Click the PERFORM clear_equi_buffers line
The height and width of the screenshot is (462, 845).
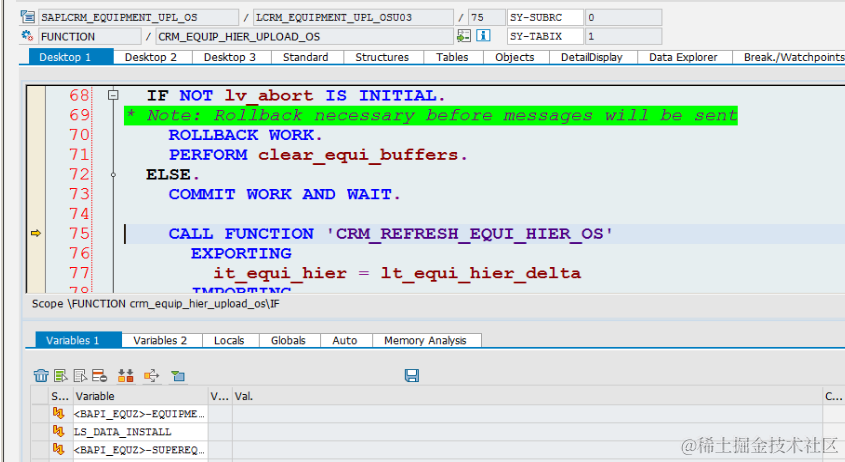[x=318, y=155]
